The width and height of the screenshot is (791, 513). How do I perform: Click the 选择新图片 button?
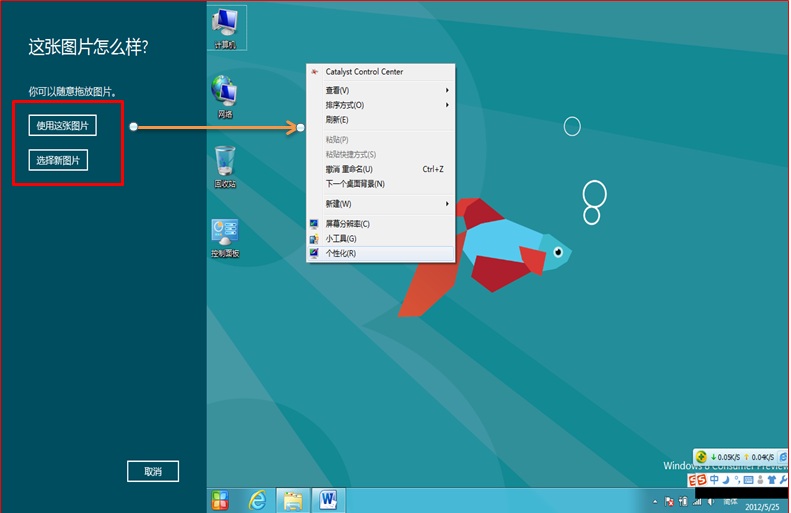(x=58, y=160)
